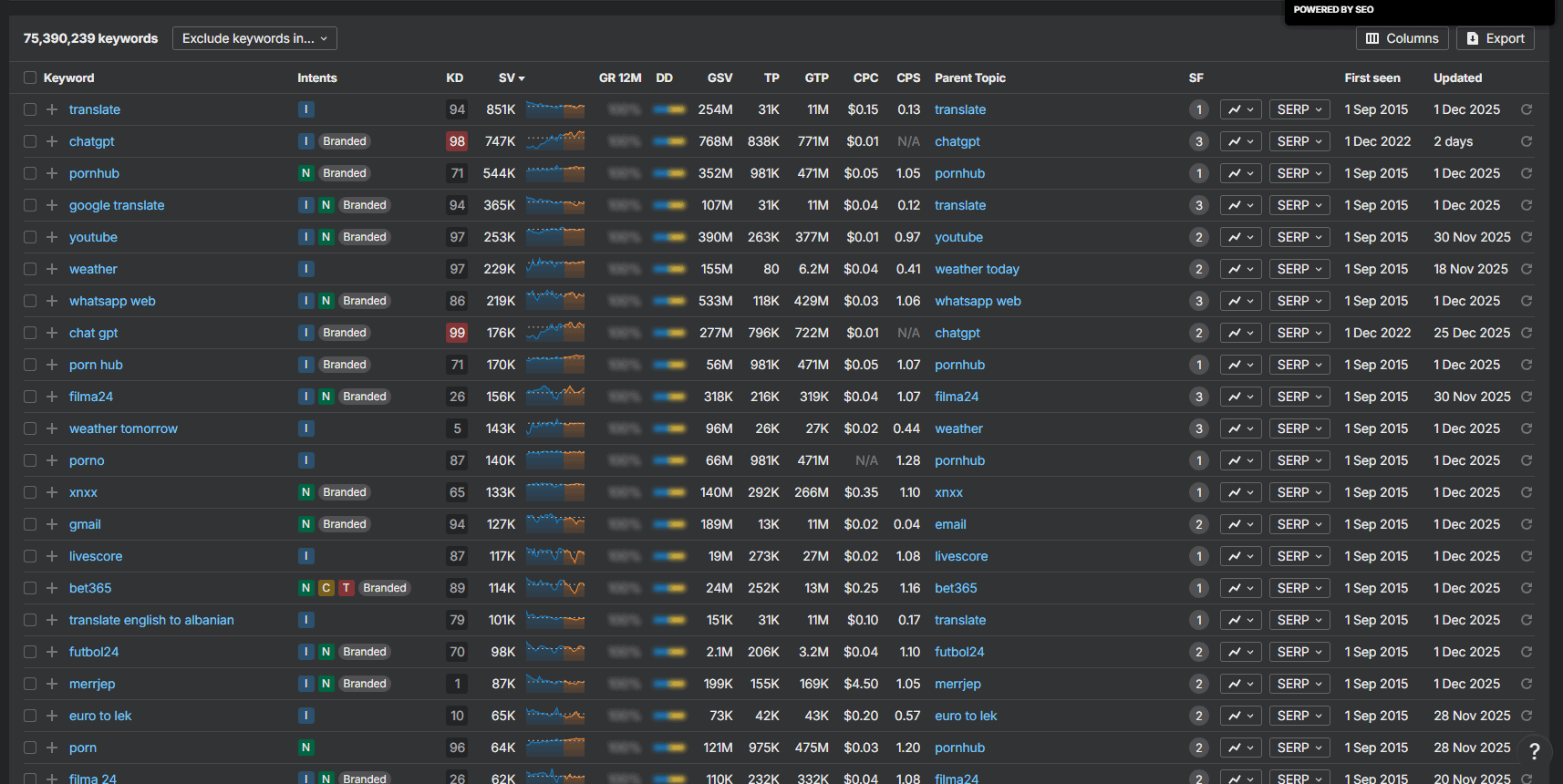Screen dimensions: 1563x784
Task: Click the Export button
Action: 1495,38
